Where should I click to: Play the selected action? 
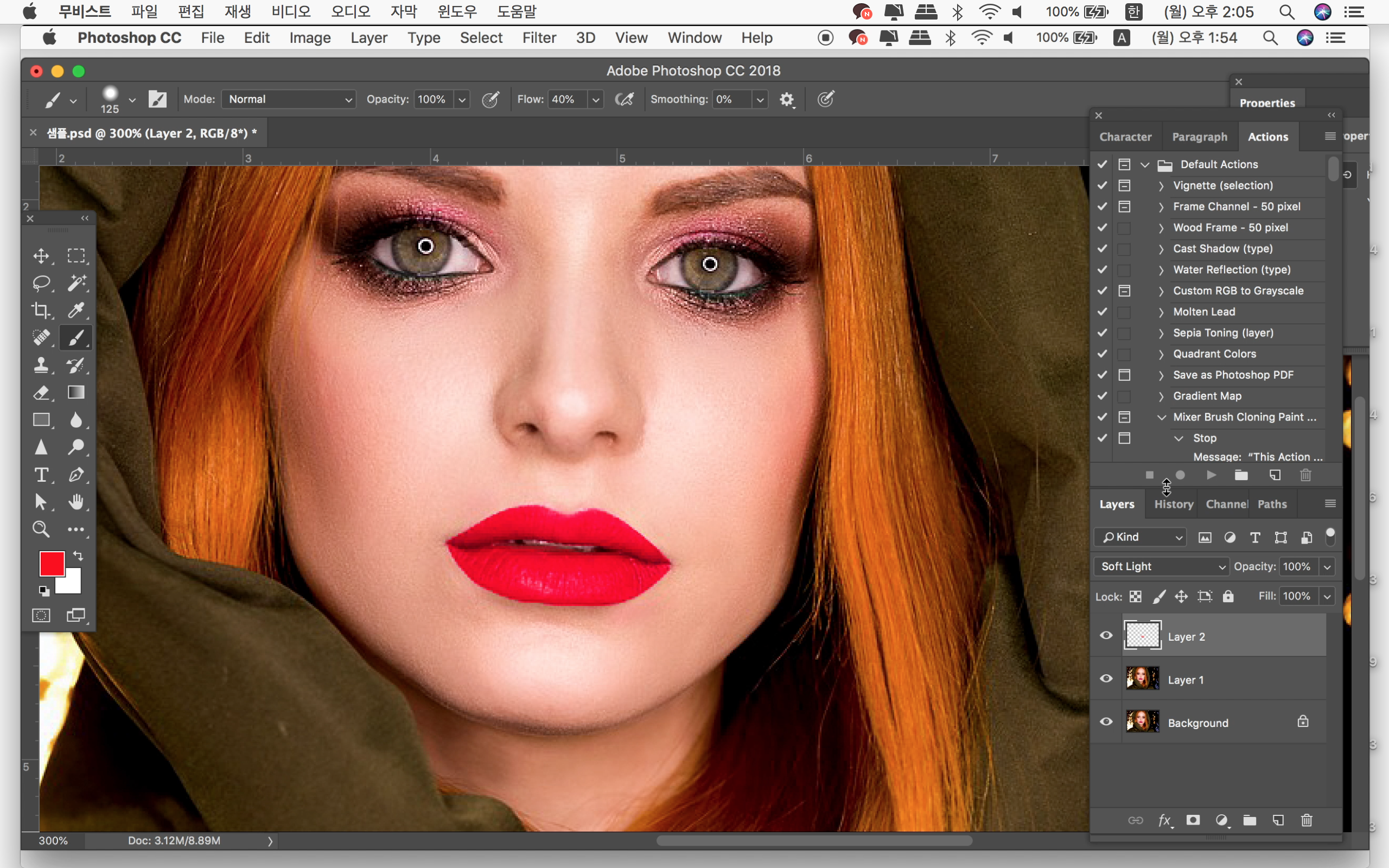(x=1211, y=475)
